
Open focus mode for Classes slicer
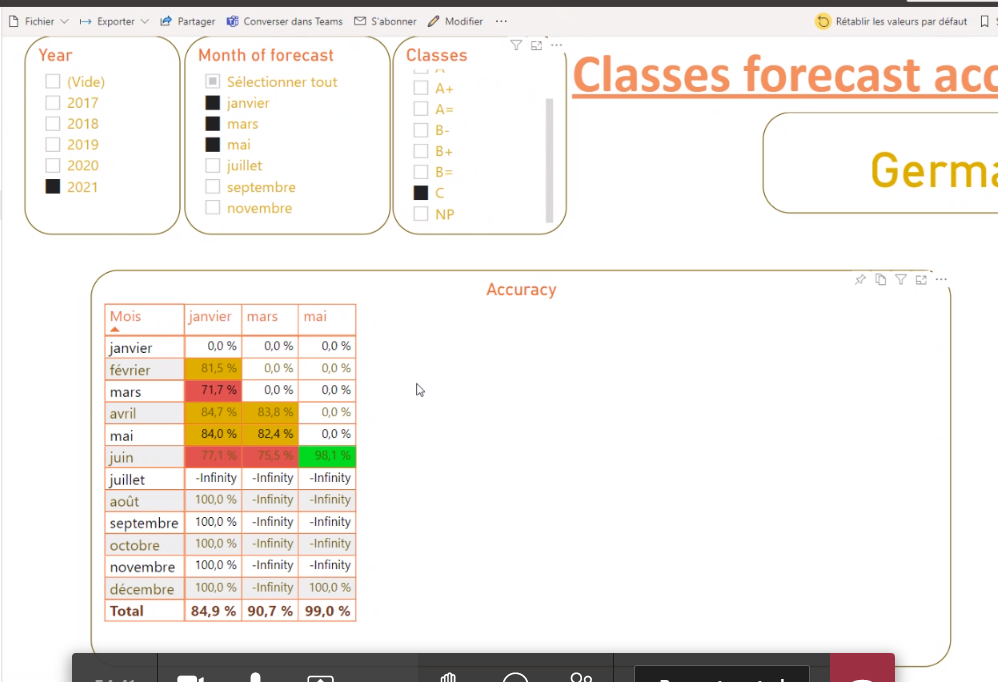(537, 45)
